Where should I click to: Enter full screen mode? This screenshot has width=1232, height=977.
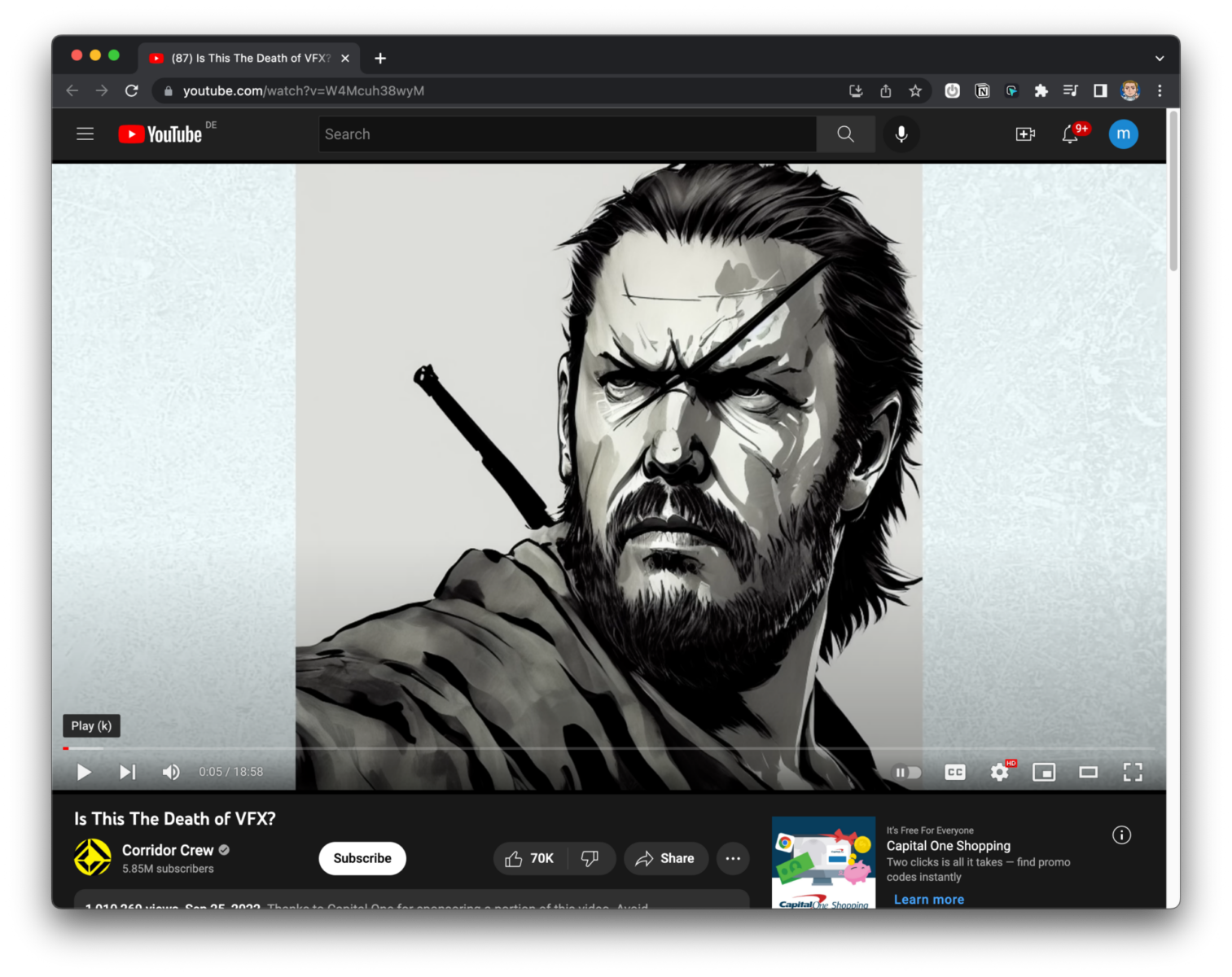click(1133, 772)
